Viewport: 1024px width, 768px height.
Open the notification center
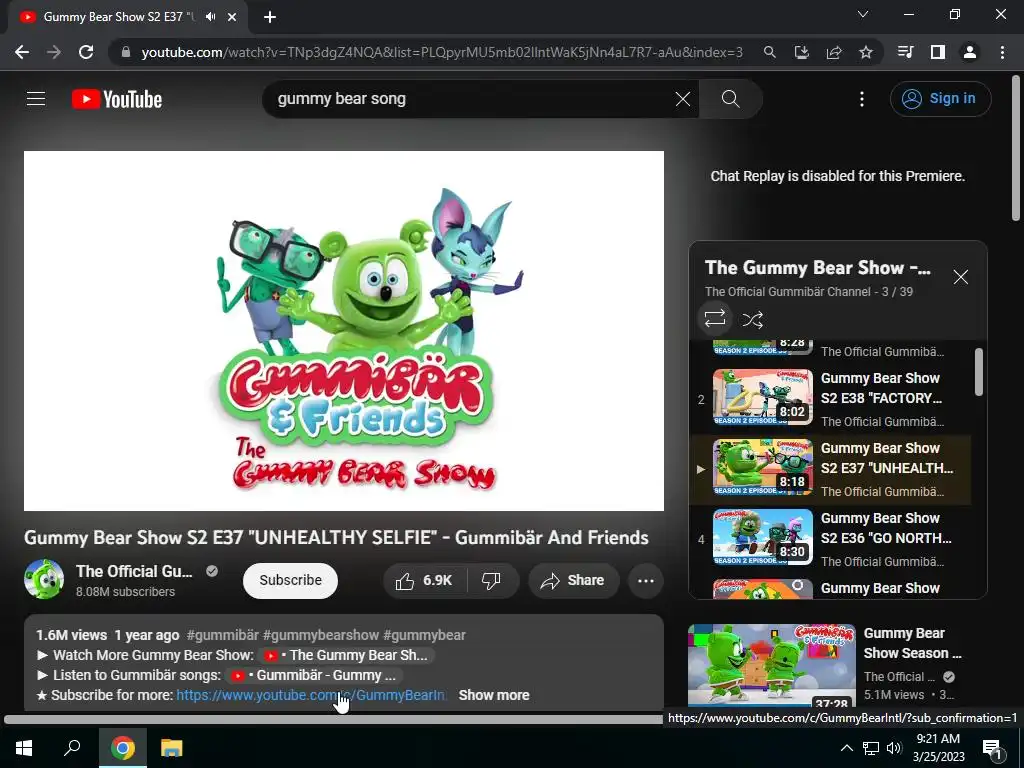coord(992,748)
